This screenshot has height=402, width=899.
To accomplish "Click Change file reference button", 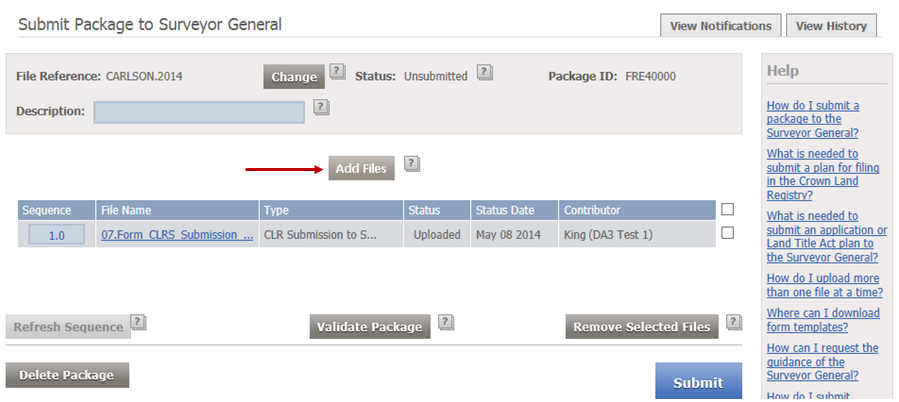I will pos(294,77).
